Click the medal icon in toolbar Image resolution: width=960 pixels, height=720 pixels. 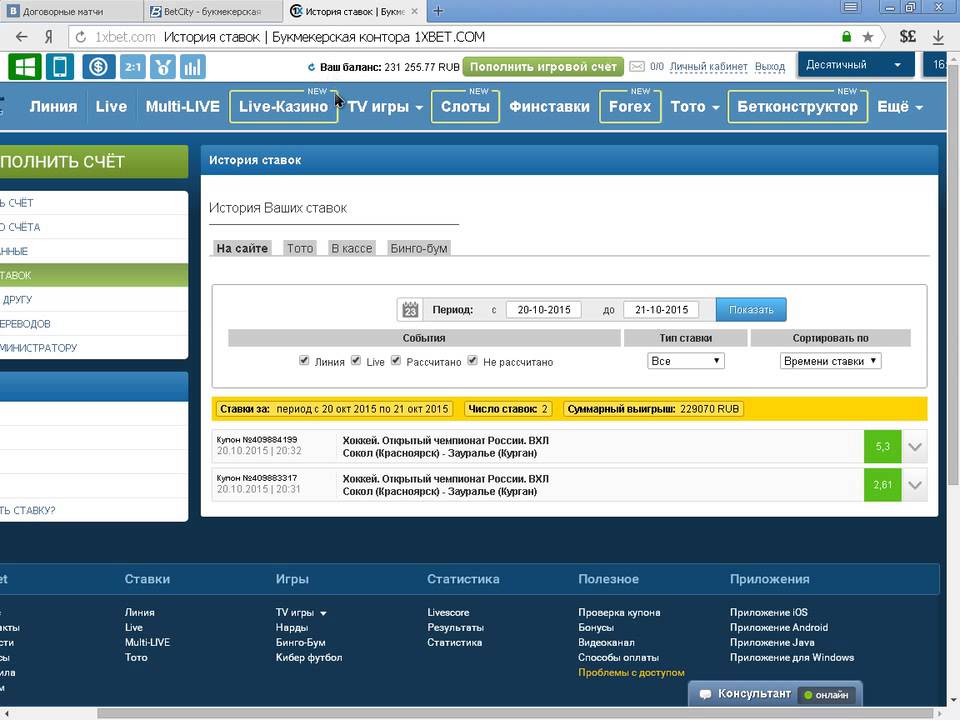[x=162, y=67]
